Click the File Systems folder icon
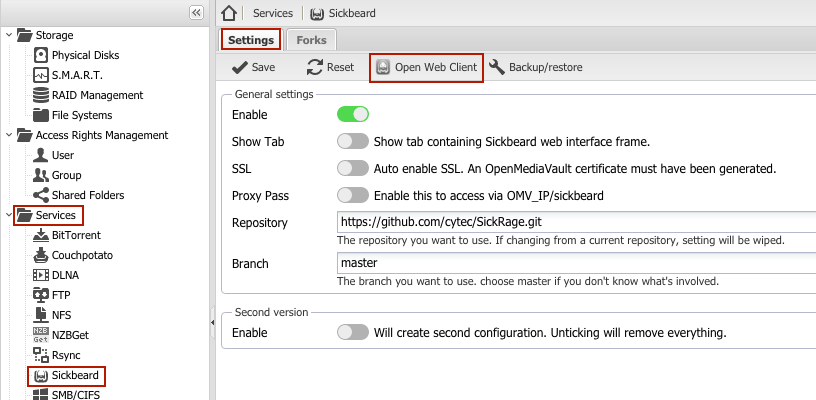 41,115
